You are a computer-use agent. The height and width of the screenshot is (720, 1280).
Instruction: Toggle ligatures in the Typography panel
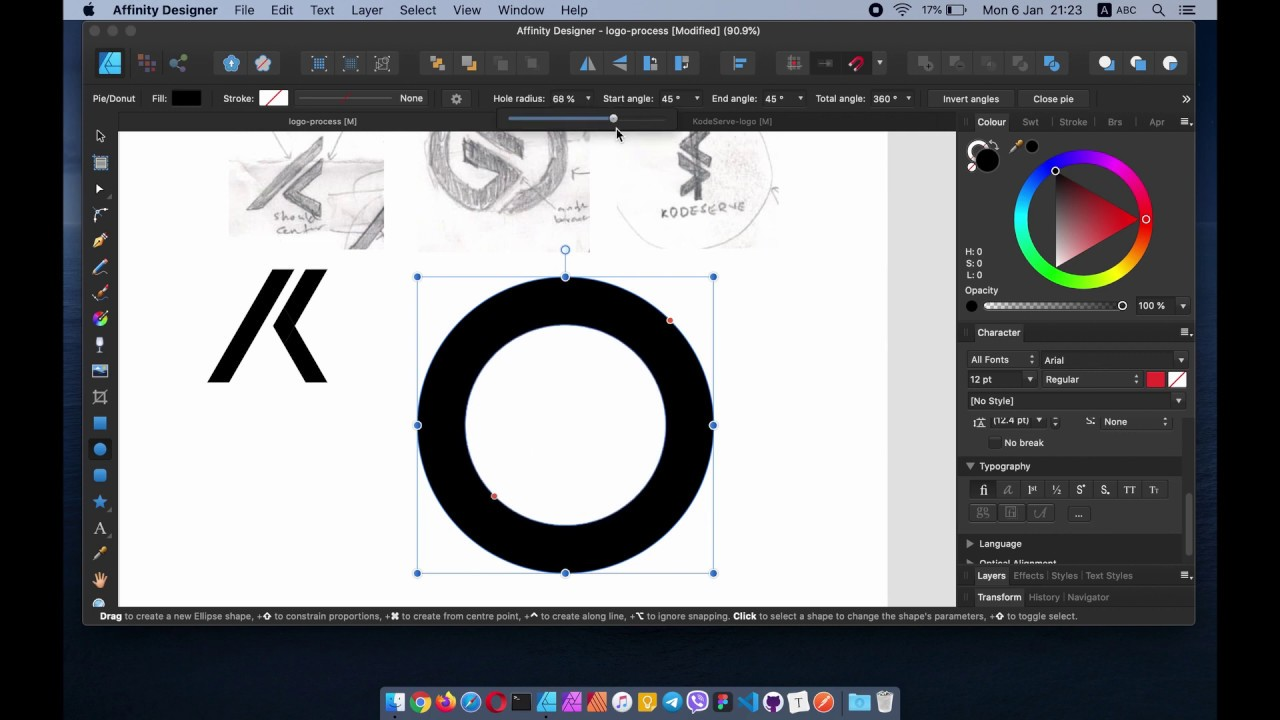tap(983, 490)
